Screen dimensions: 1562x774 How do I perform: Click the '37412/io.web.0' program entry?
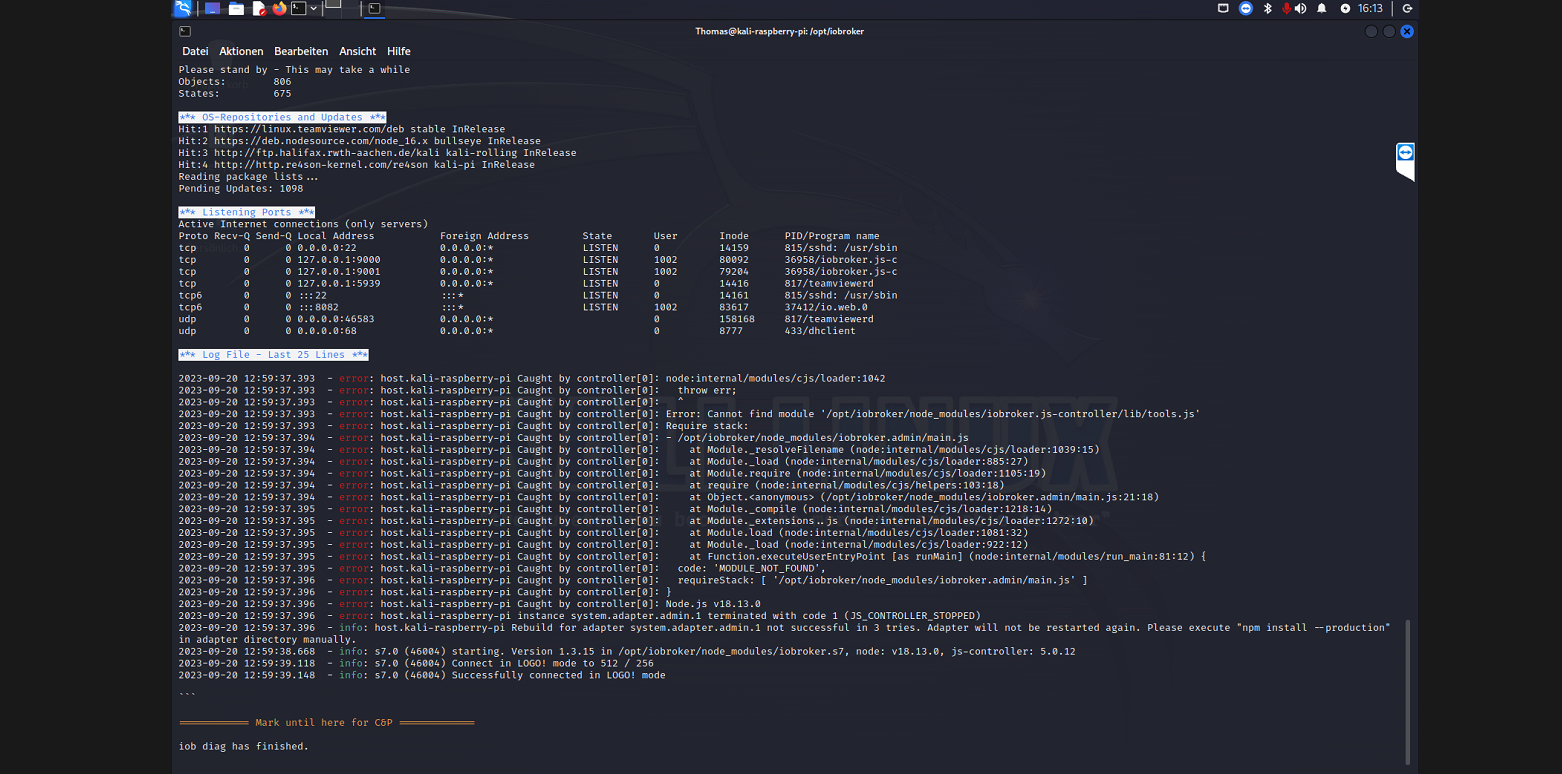pyautogui.click(x=826, y=307)
